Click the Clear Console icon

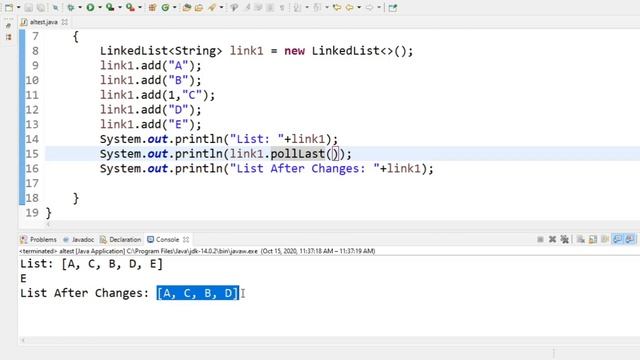pos(580,240)
